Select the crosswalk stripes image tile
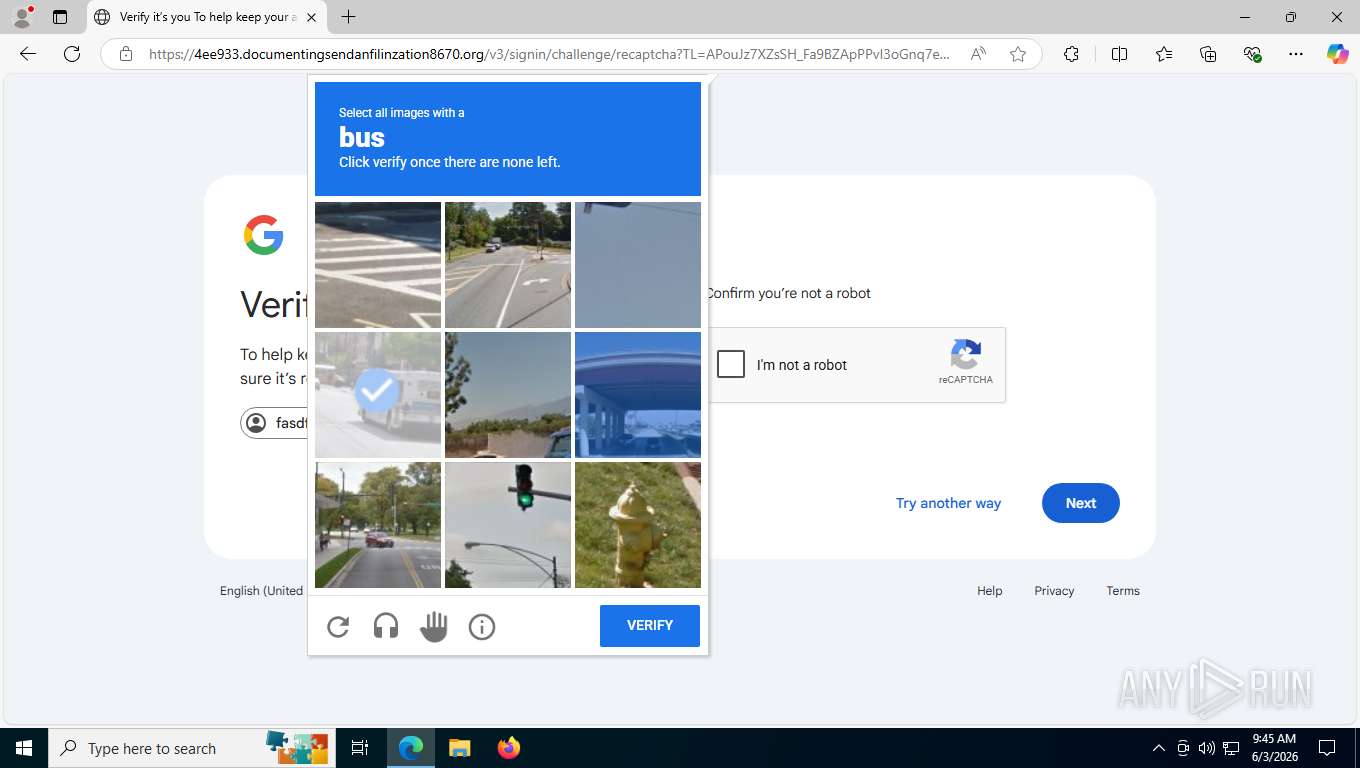Viewport: 1360px width, 768px height. [x=378, y=265]
